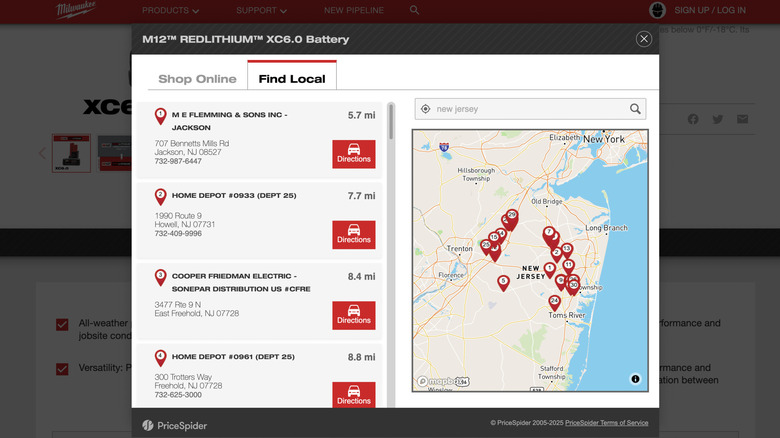Share the product via the email envelope icon

pyautogui.click(x=742, y=119)
